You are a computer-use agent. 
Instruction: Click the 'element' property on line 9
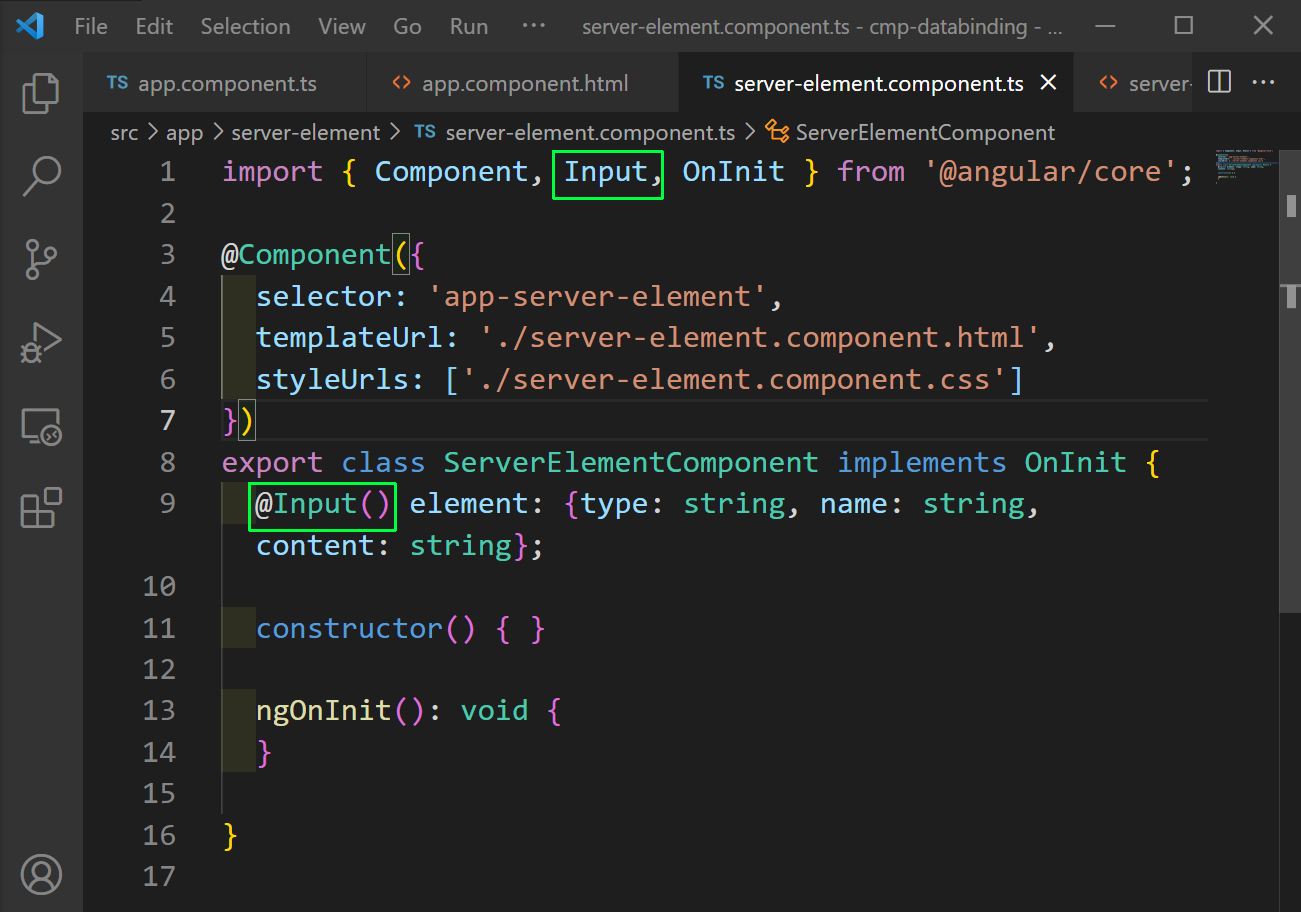[x=469, y=504]
